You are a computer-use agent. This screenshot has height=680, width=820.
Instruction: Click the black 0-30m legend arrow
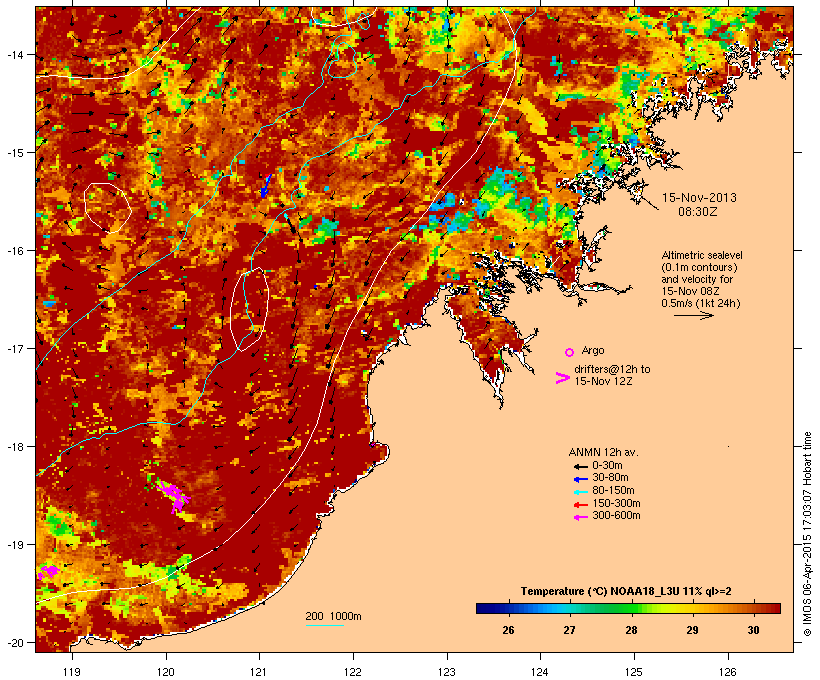581,467
